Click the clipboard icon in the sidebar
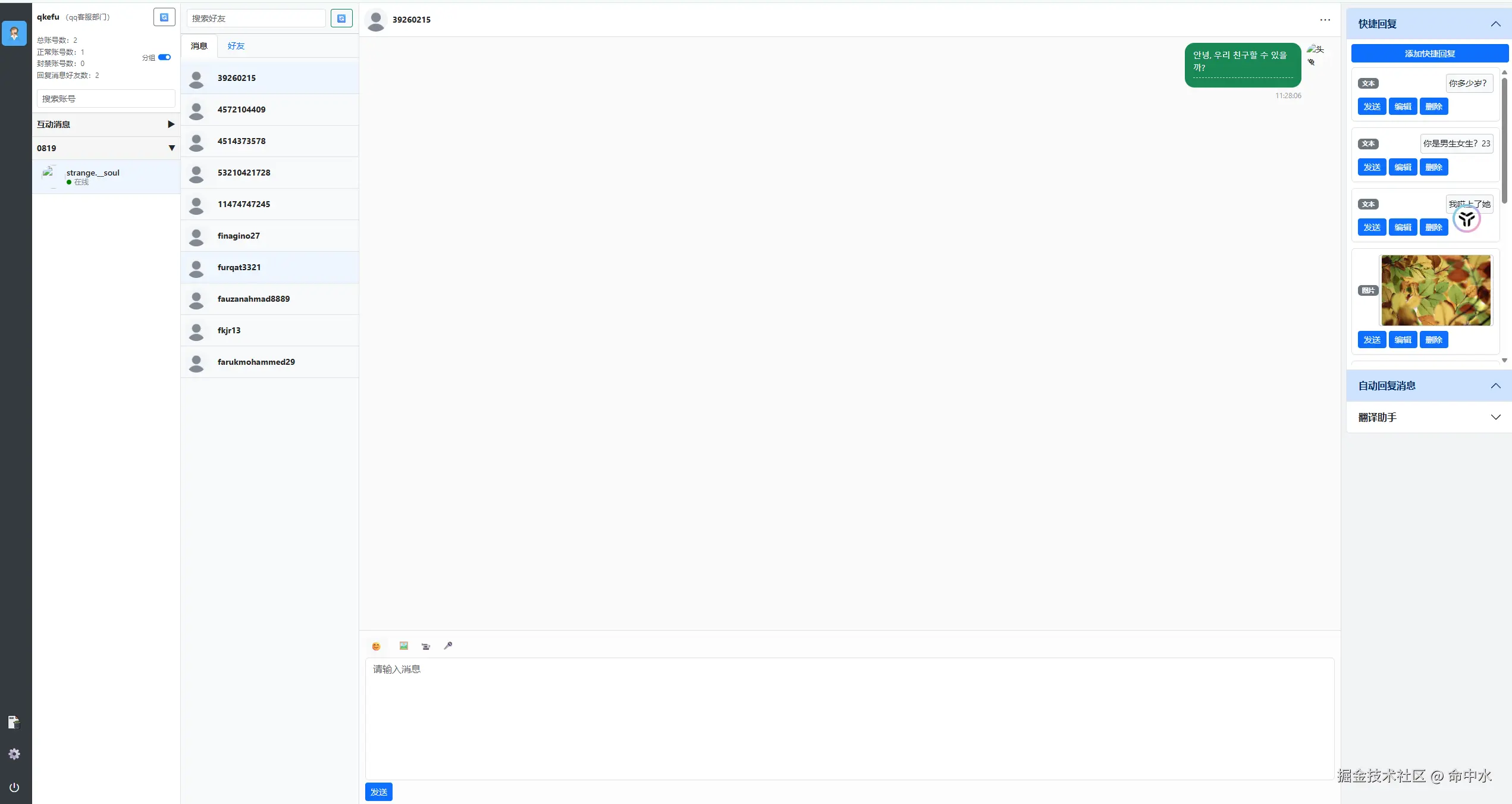 [x=14, y=722]
